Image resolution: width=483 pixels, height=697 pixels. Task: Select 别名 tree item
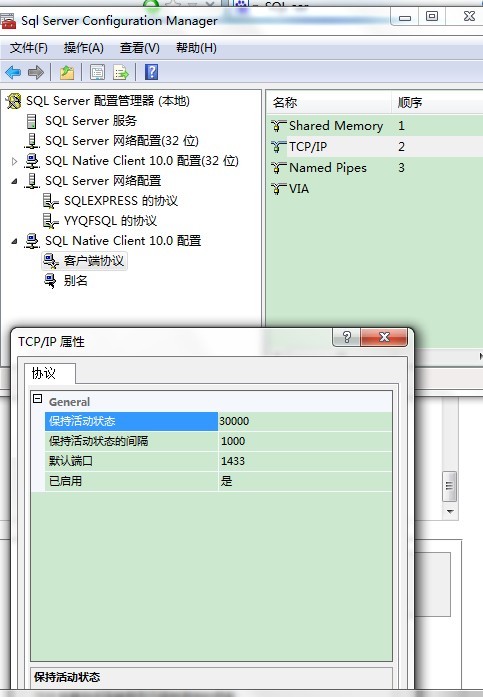(x=76, y=281)
